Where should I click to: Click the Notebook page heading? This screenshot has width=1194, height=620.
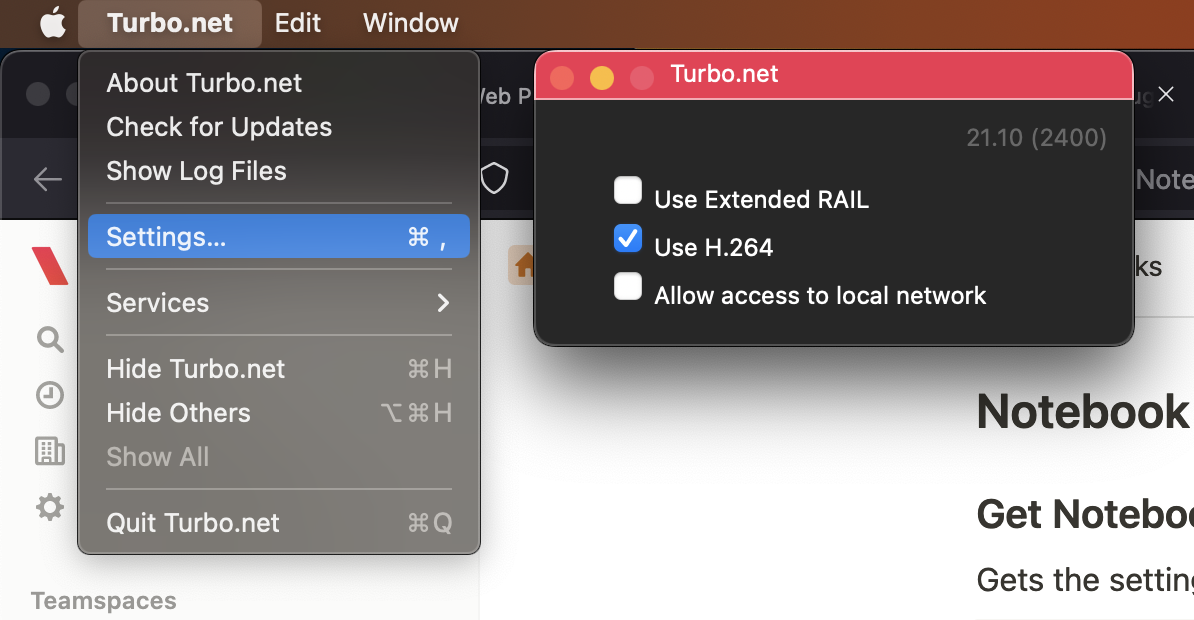pyautogui.click(x=1083, y=411)
